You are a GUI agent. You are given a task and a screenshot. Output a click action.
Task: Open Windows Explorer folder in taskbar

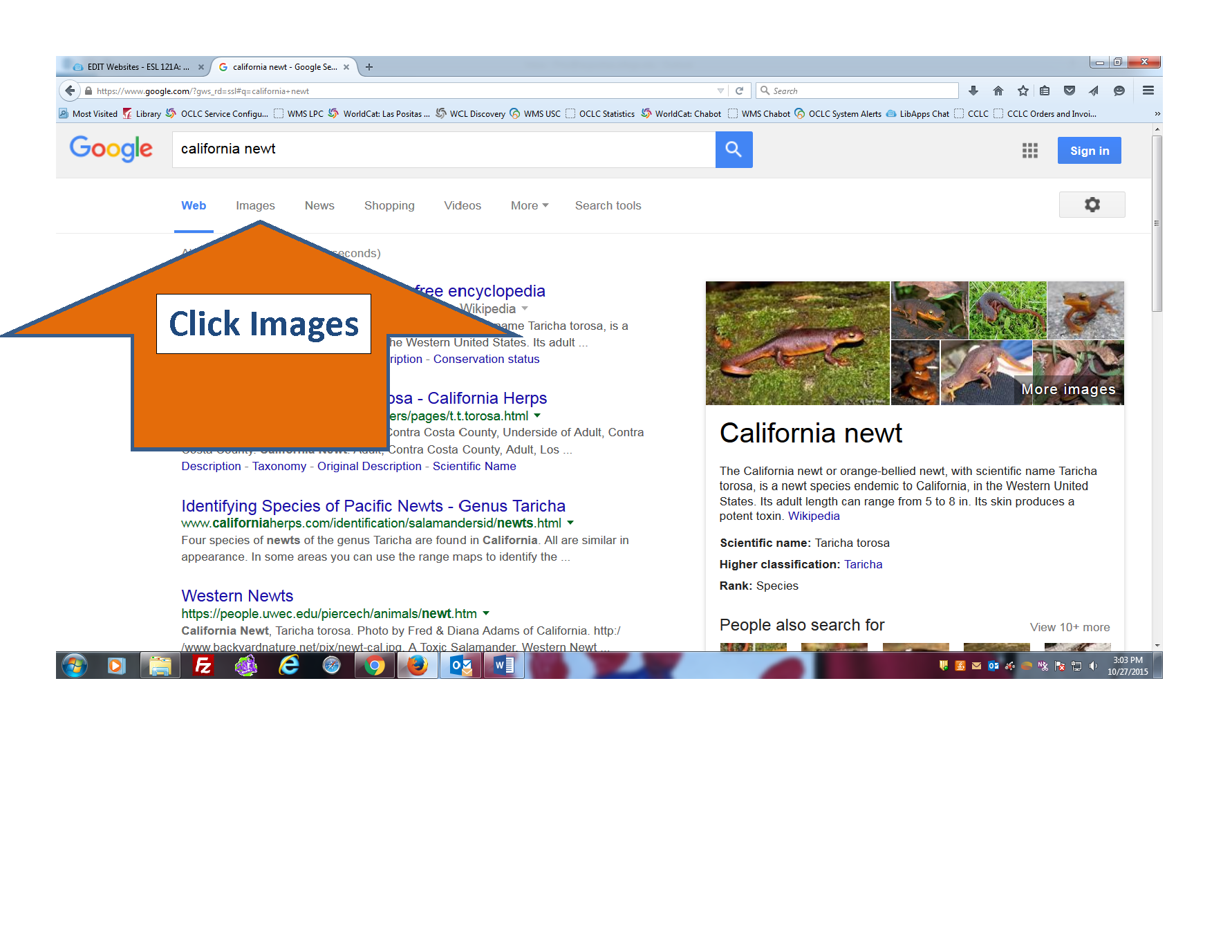tap(160, 666)
